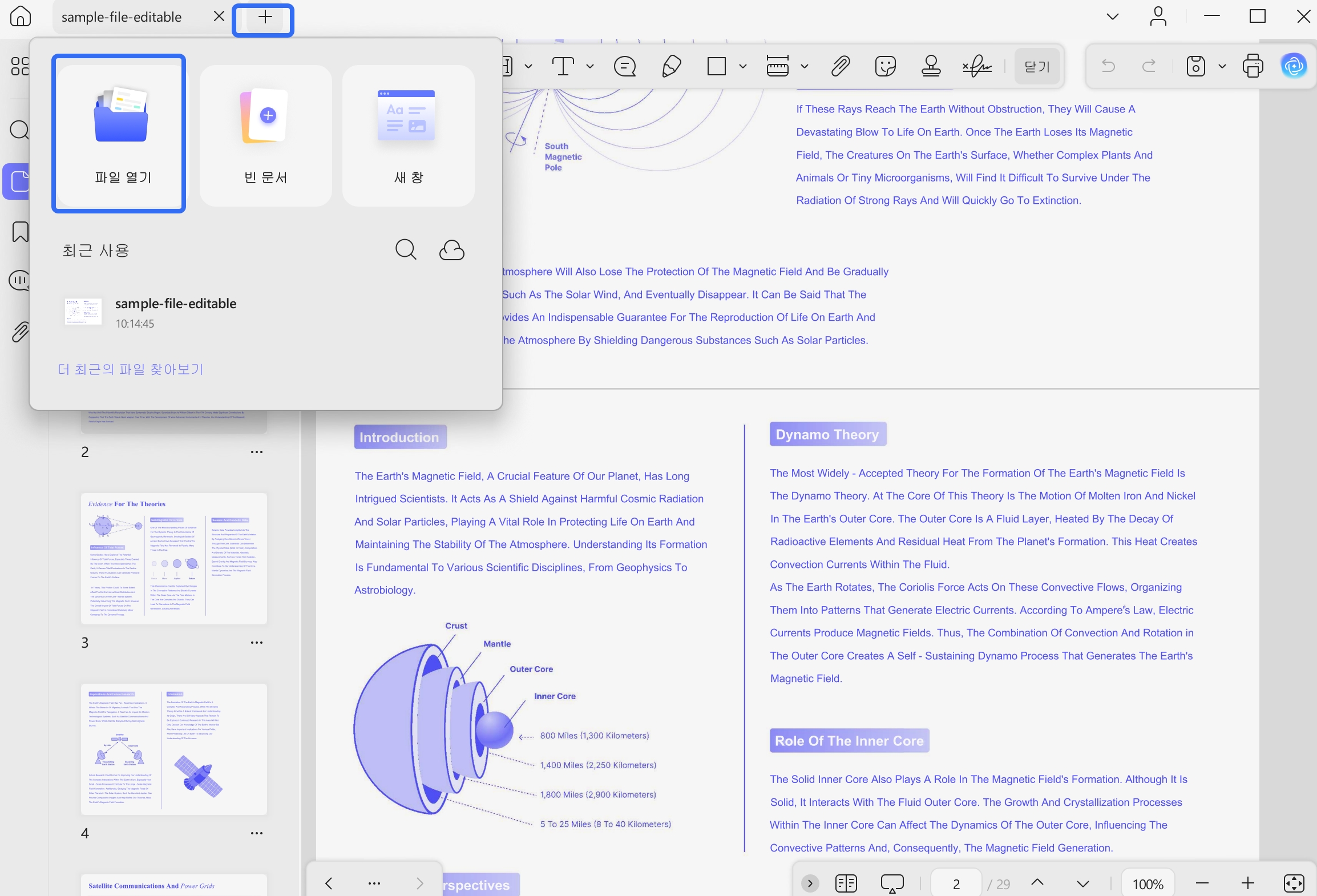Expand the text tool dropdown arrow
This screenshot has height=896, width=1317.
pos(590,66)
